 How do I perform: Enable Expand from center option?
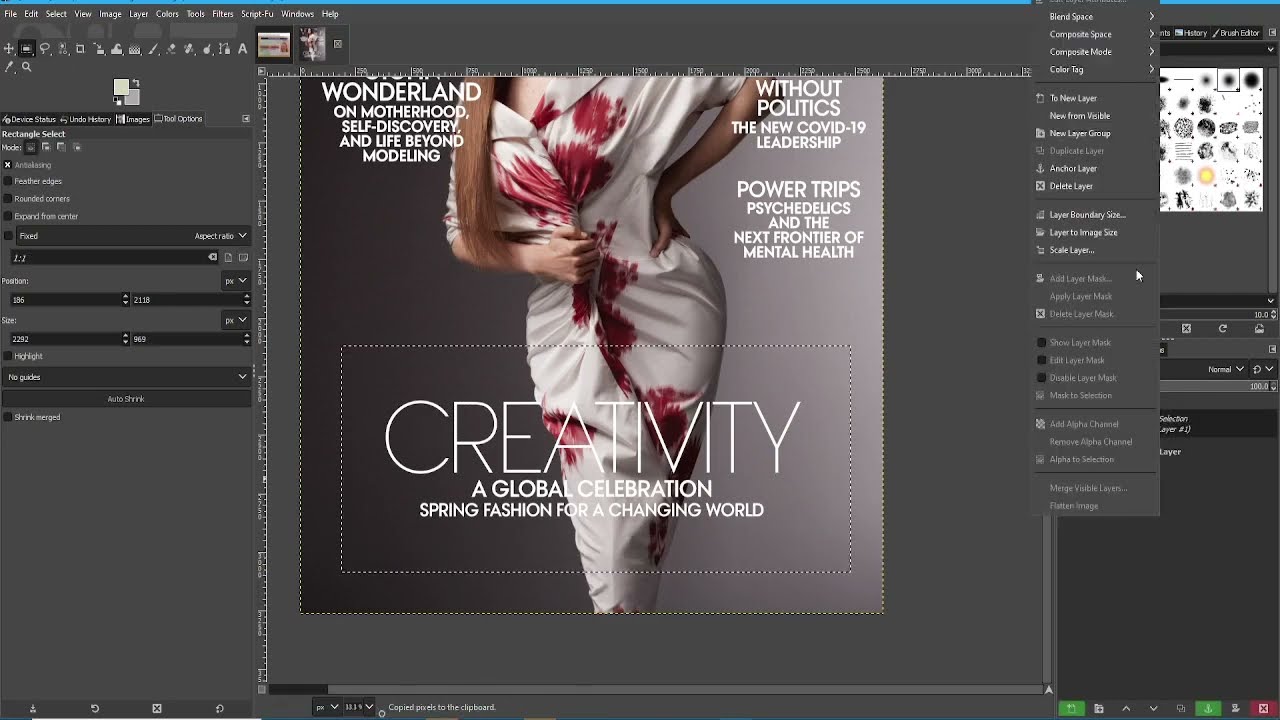coord(8,216)
